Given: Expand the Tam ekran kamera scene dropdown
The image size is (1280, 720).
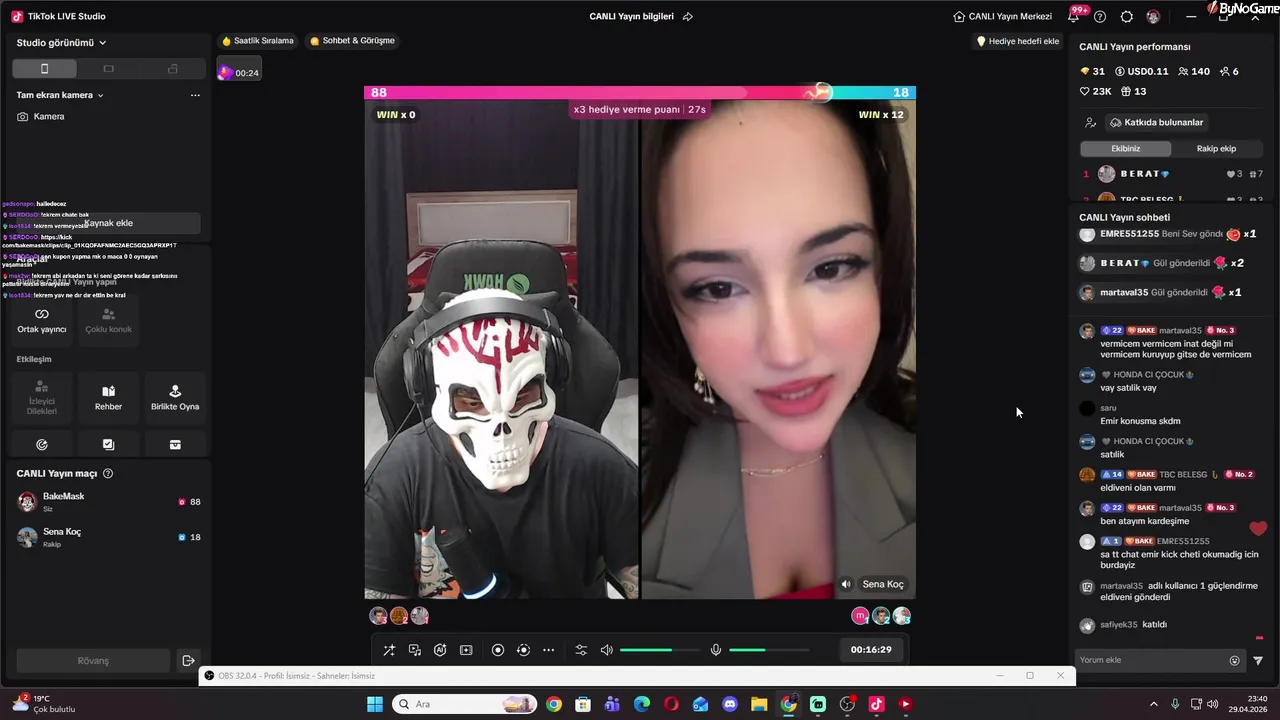Looking at the screenshot, I should click(x=60, y=95).
